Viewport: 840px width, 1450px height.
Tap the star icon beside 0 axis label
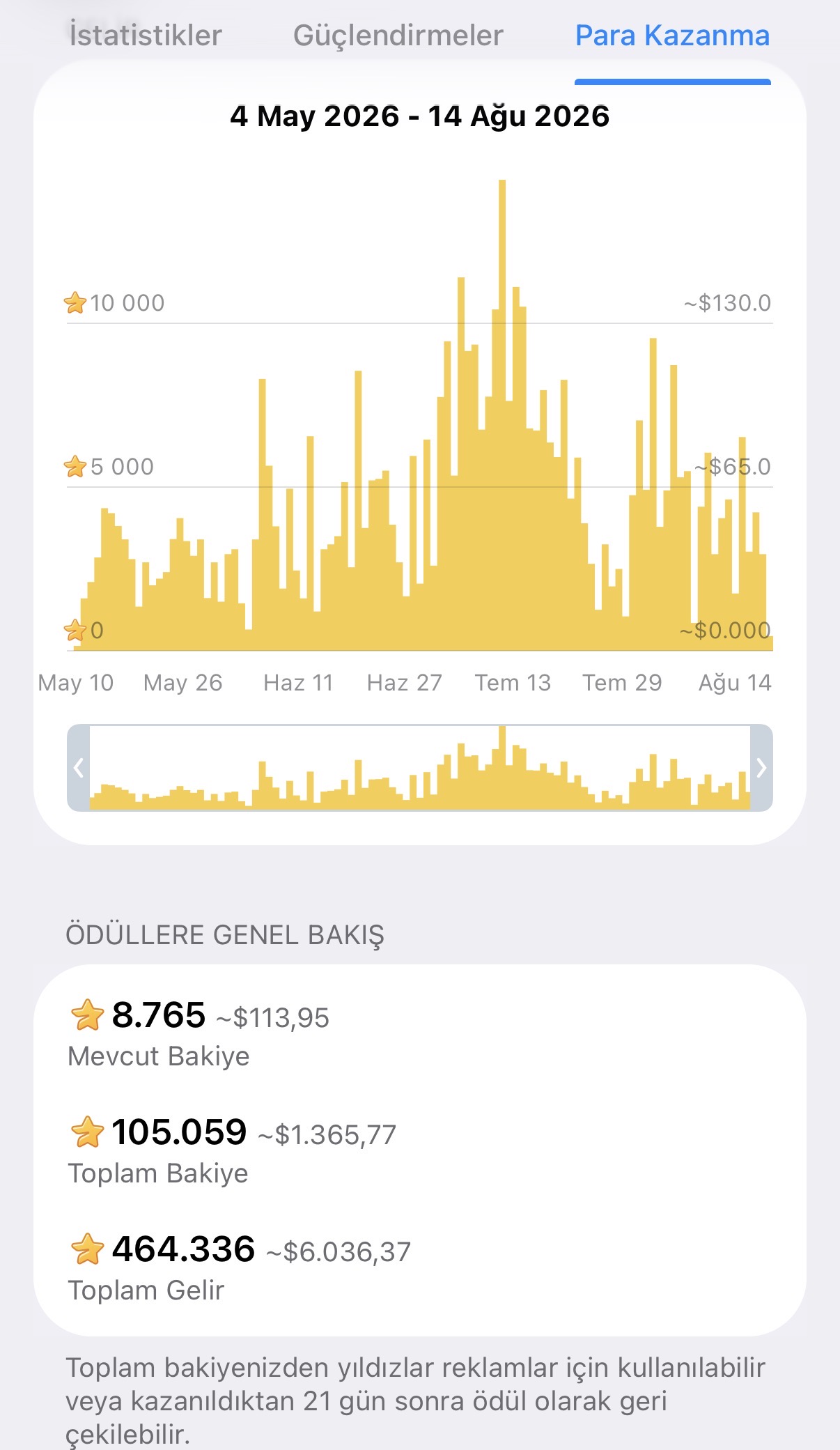75,631
